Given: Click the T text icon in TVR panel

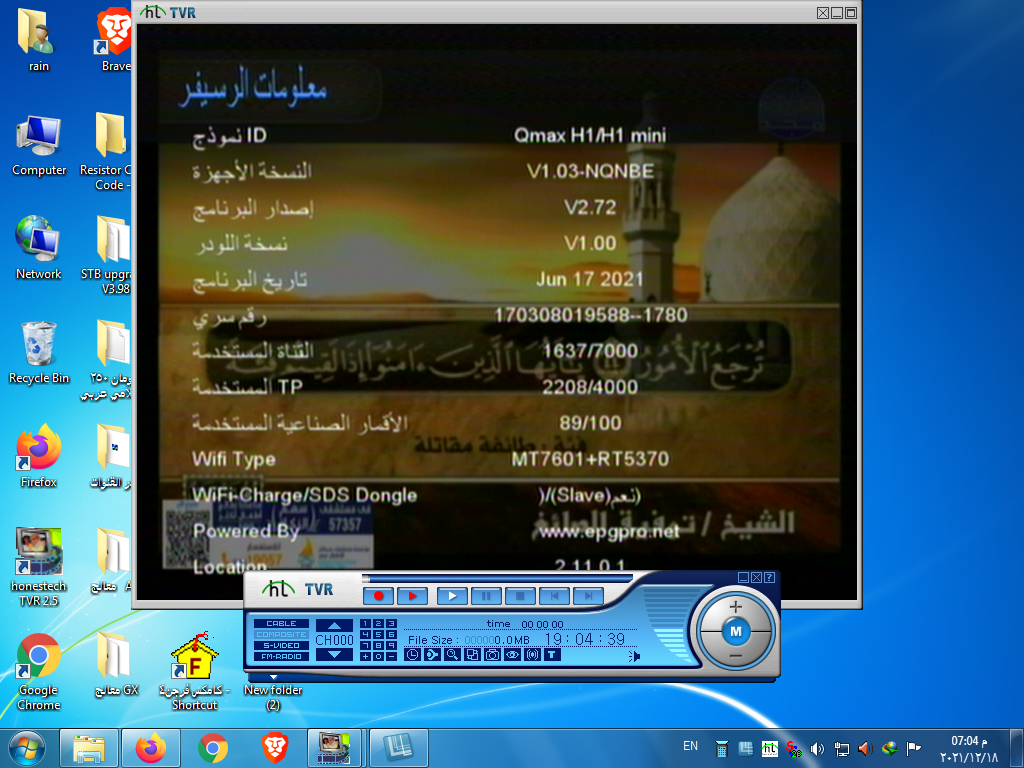Looking at the screenshot, I should (x=552, y=654).
